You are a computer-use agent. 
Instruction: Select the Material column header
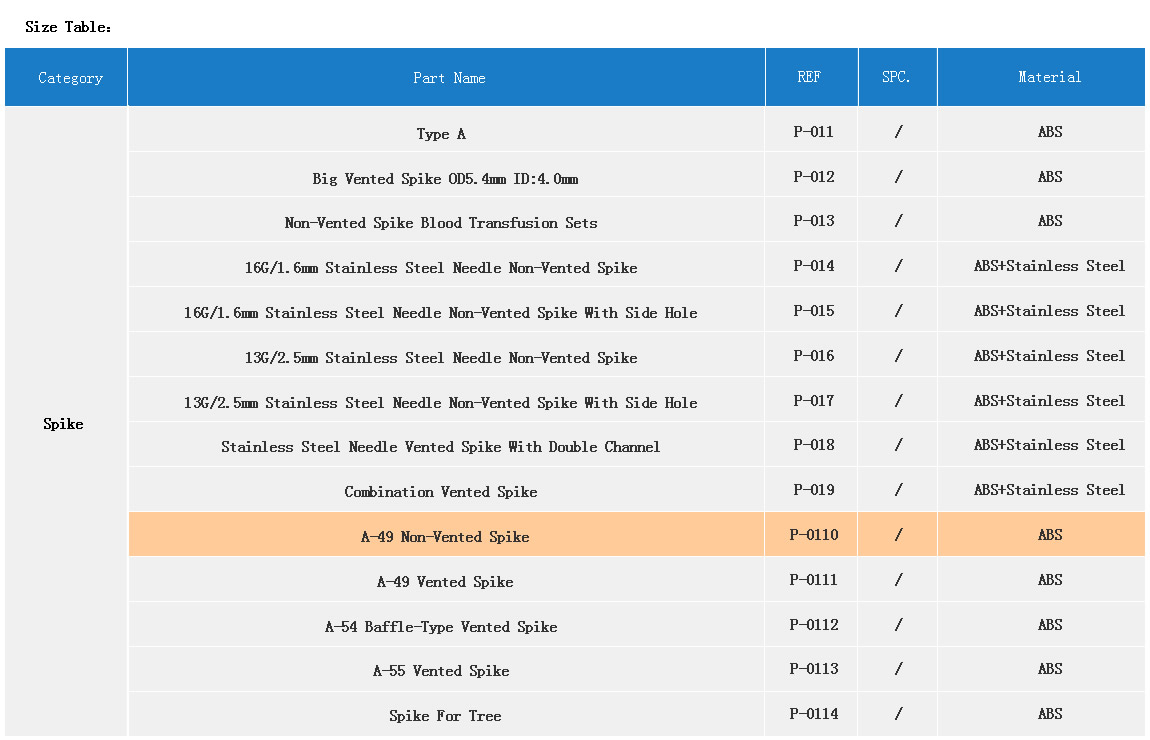click(x=1049, y=77)
